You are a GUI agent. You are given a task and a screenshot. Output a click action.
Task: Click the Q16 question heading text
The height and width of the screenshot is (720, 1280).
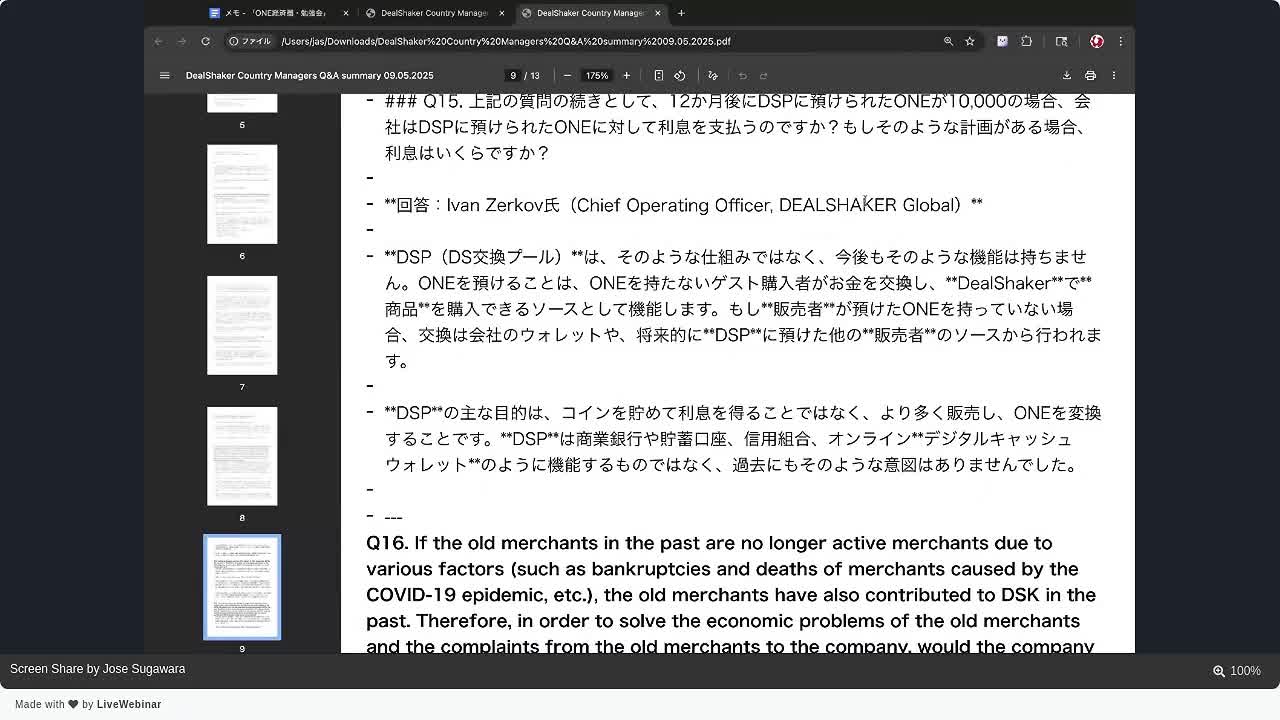[x=731, y=594]
